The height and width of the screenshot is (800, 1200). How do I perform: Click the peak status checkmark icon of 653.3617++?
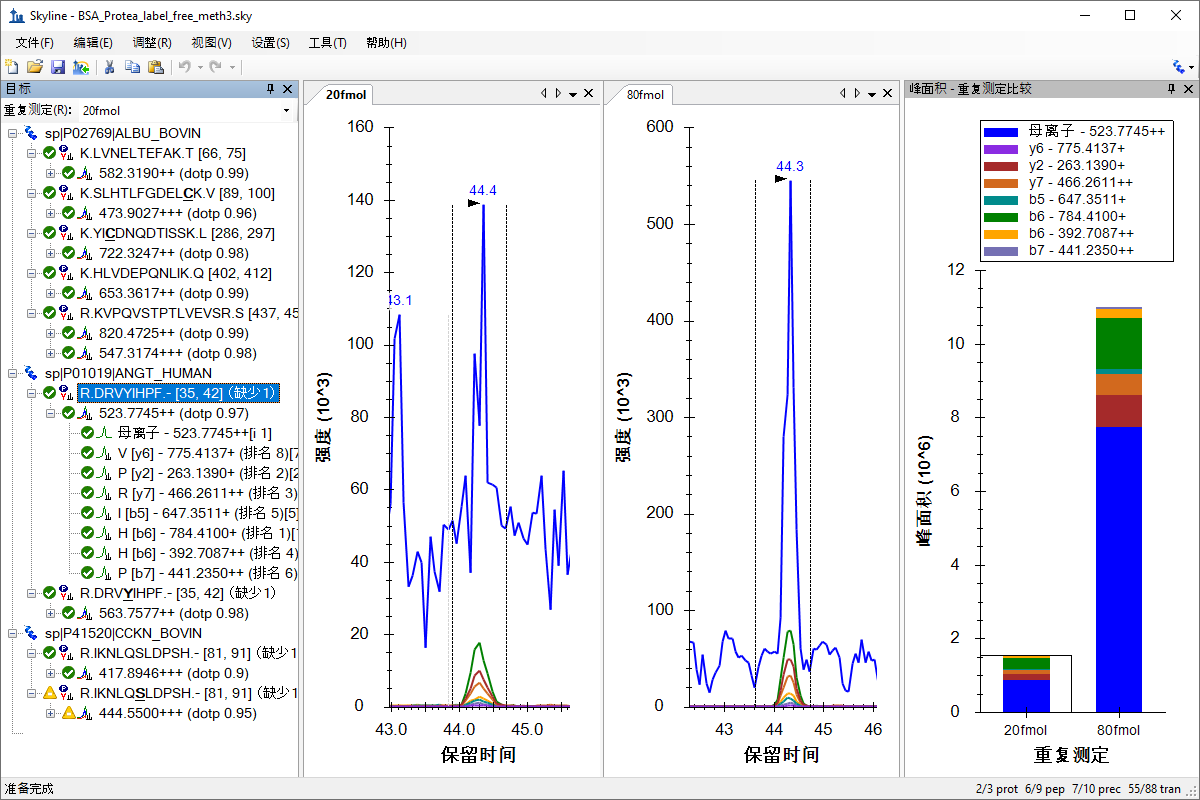point(69,293)
